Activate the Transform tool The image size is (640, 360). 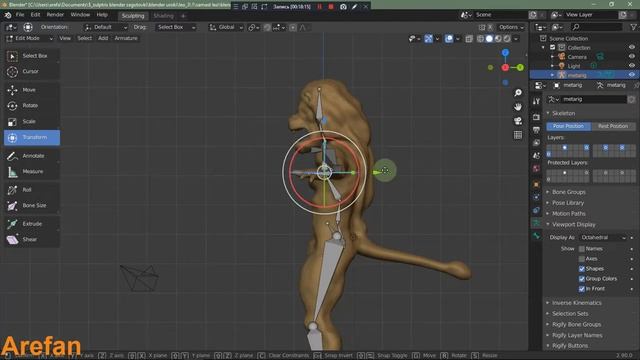[x=32, y=138]
